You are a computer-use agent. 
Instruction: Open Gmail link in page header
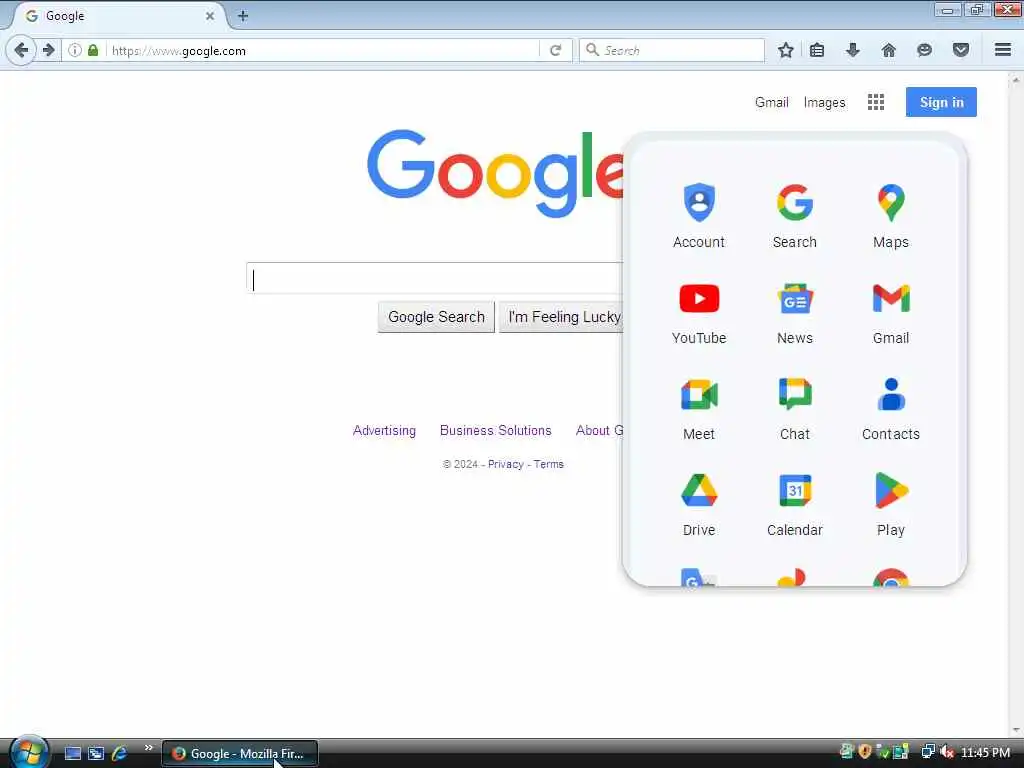(x=772, y=103)
